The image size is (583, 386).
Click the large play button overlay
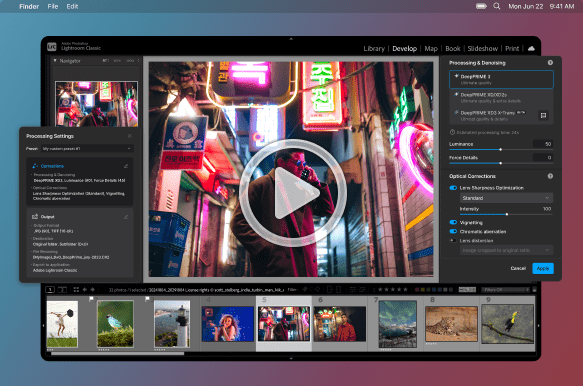pyautogui.click(x=293, y=193)
